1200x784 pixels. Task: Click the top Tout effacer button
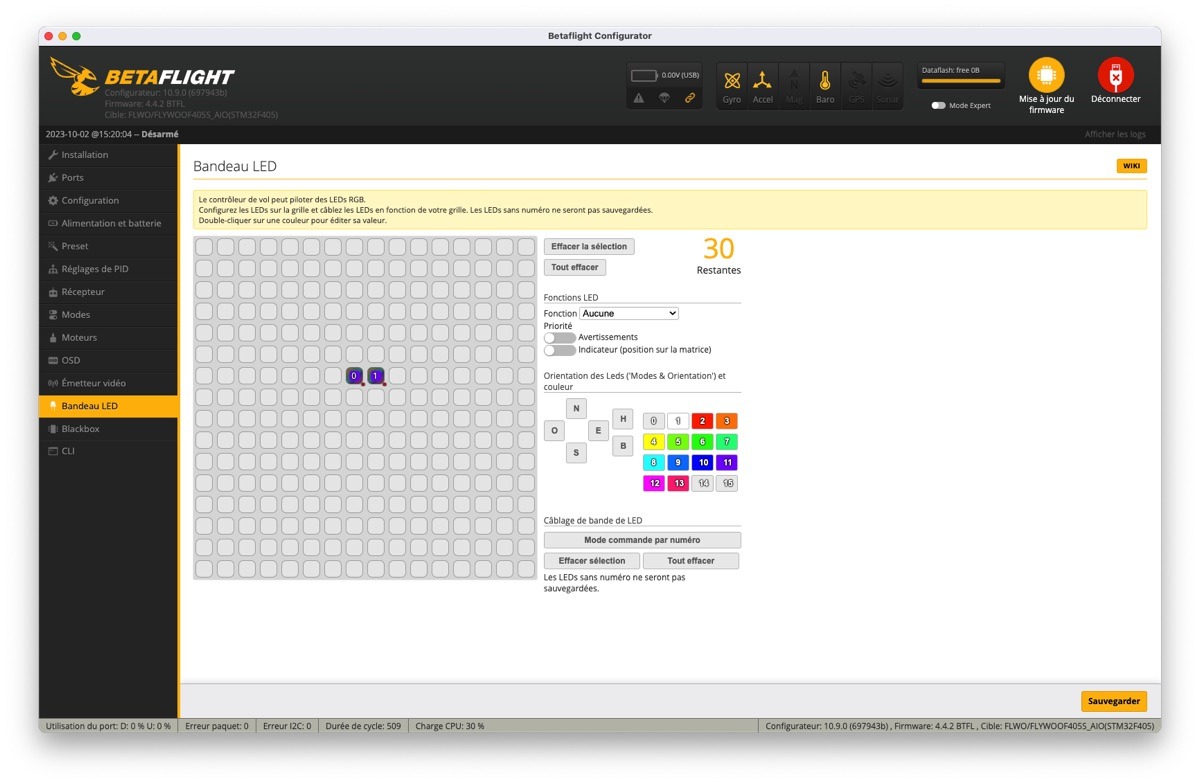pos(575,267)
